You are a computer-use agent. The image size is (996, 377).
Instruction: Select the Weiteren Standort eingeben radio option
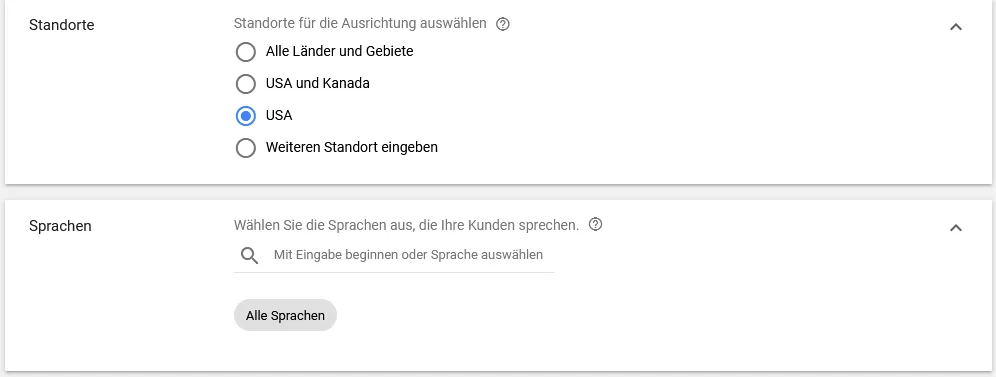coord(246,148)
